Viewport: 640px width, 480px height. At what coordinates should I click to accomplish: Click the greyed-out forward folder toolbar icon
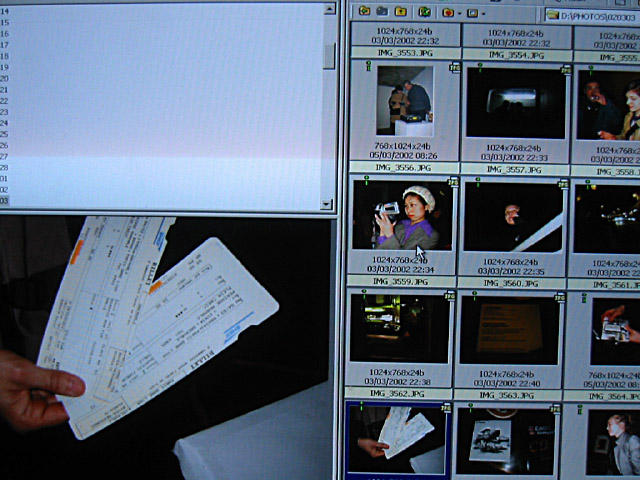(x=382, y=11)
